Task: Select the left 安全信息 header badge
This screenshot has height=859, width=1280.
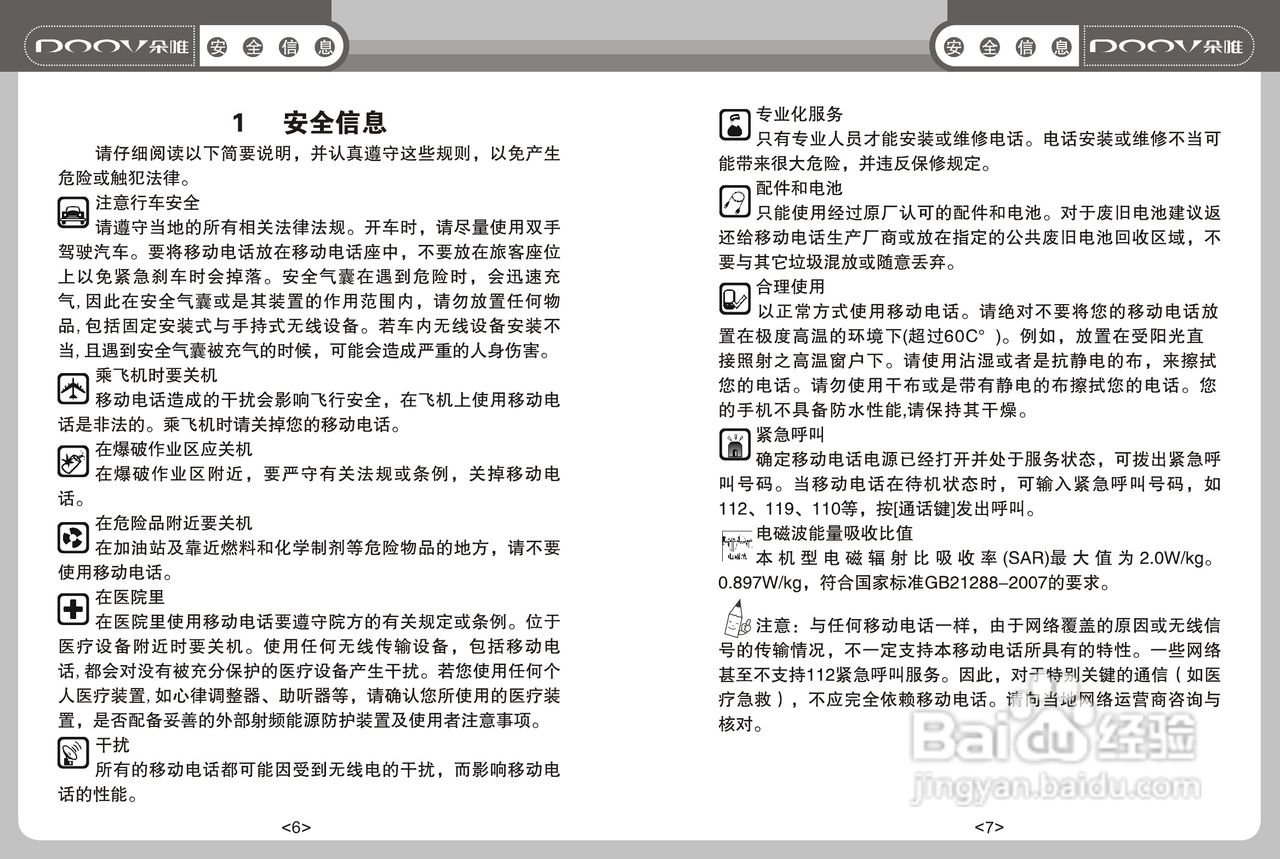Action: coord(272,44)
